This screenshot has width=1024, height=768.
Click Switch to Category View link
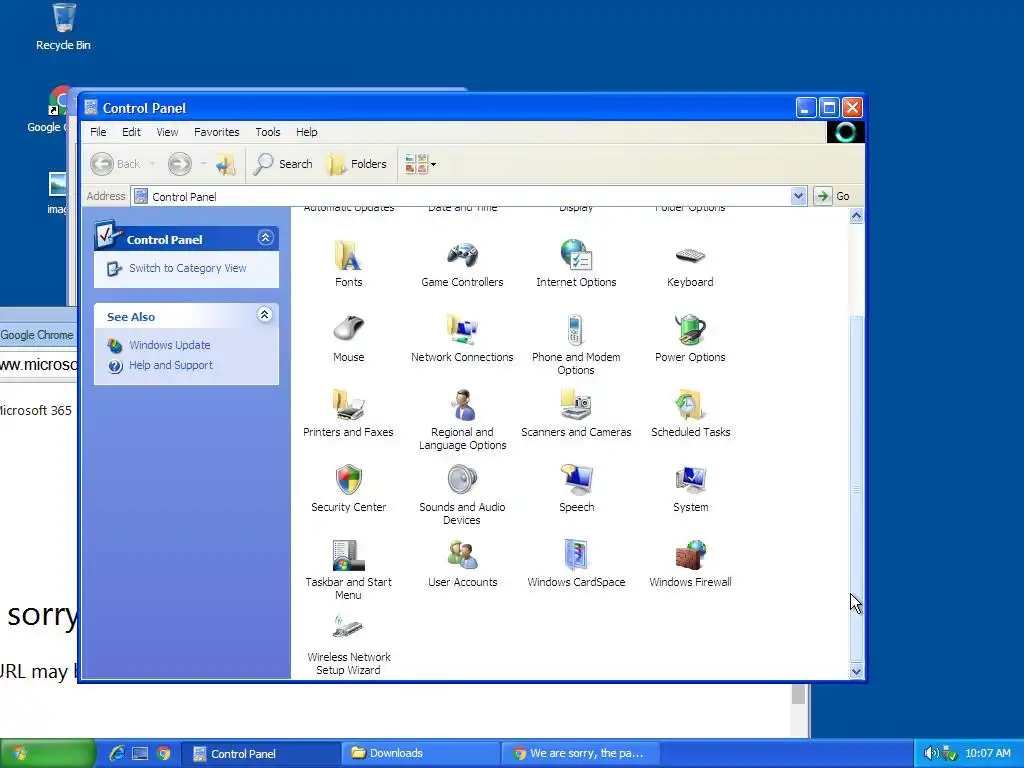(x=187, y=268)
